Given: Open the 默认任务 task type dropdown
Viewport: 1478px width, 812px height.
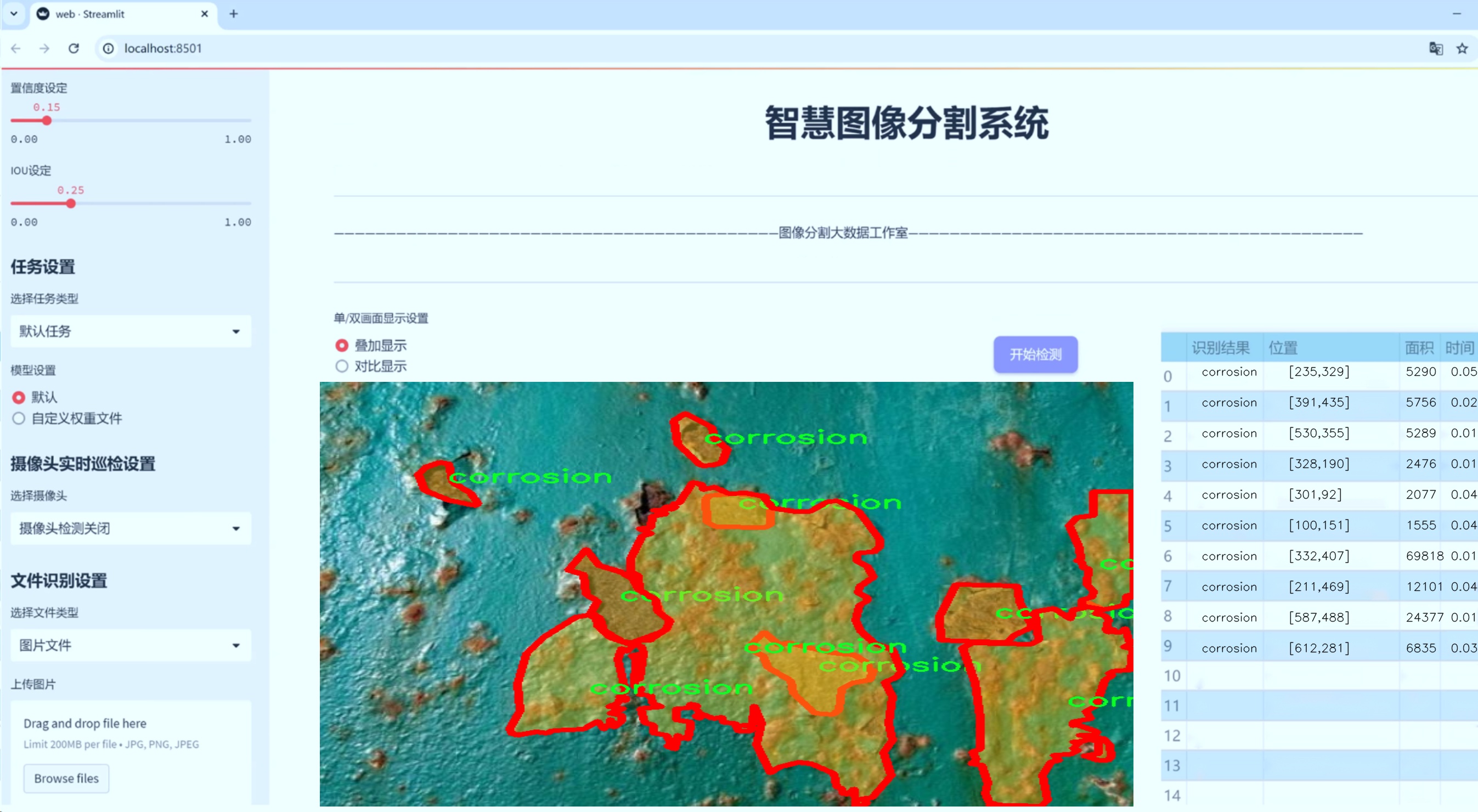Looking at the screenshot, I should pos(131,331).
